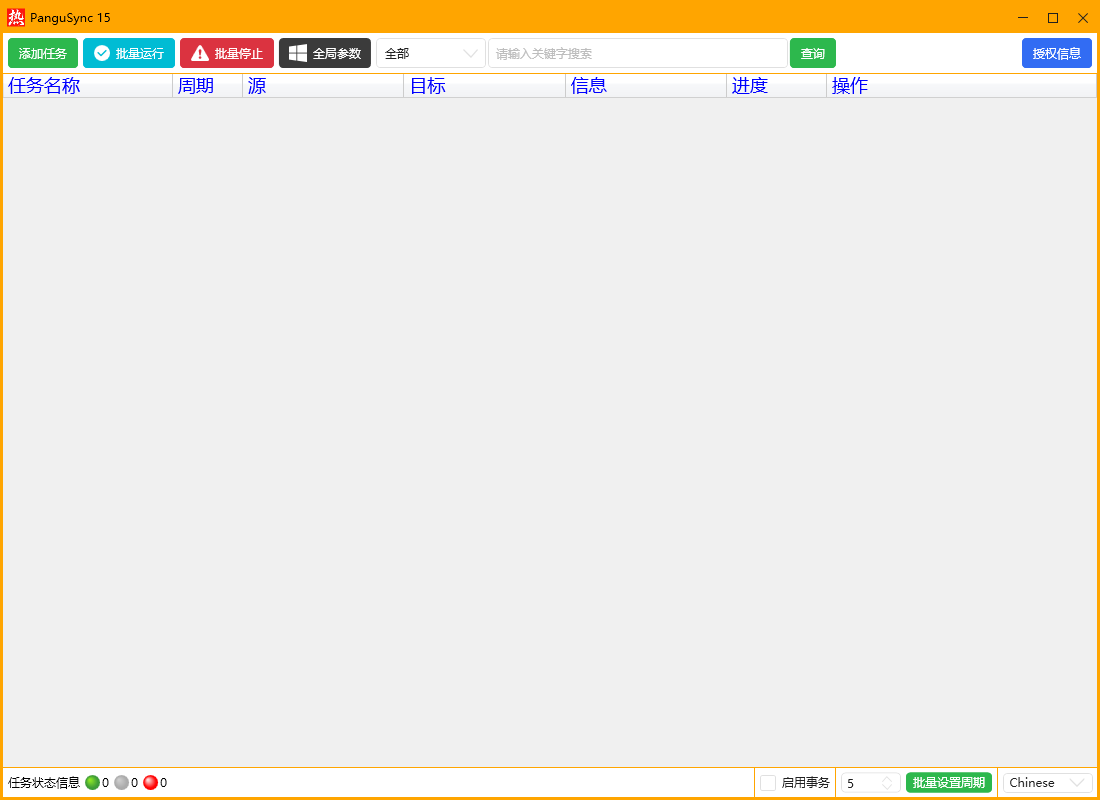The width and height of the screenshot is (1100, 800).
Task: Open 授权信息 license info
Action: point(1057,53)
